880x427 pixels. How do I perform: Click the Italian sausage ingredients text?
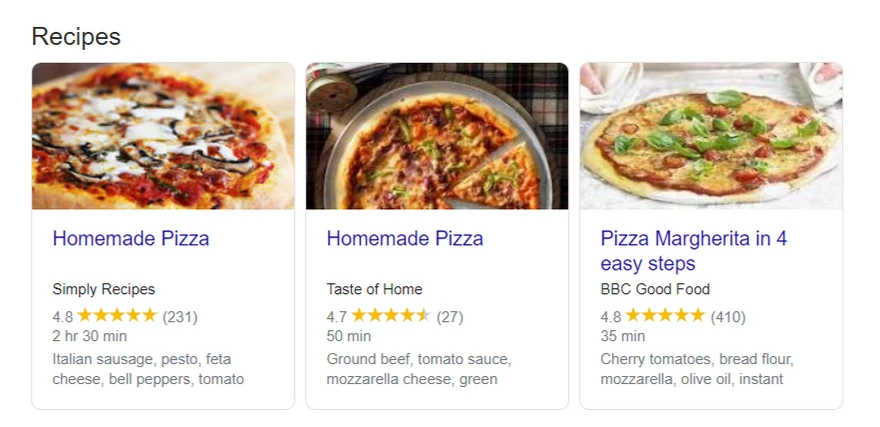[x=148, y=369]
